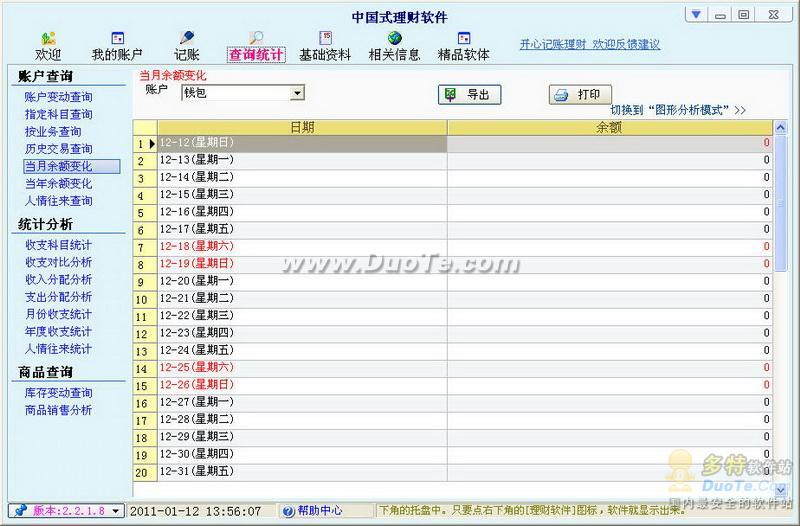Select the 查询统计 magnifier icon
The image size is (800, 526).
(x=256, y=39)
